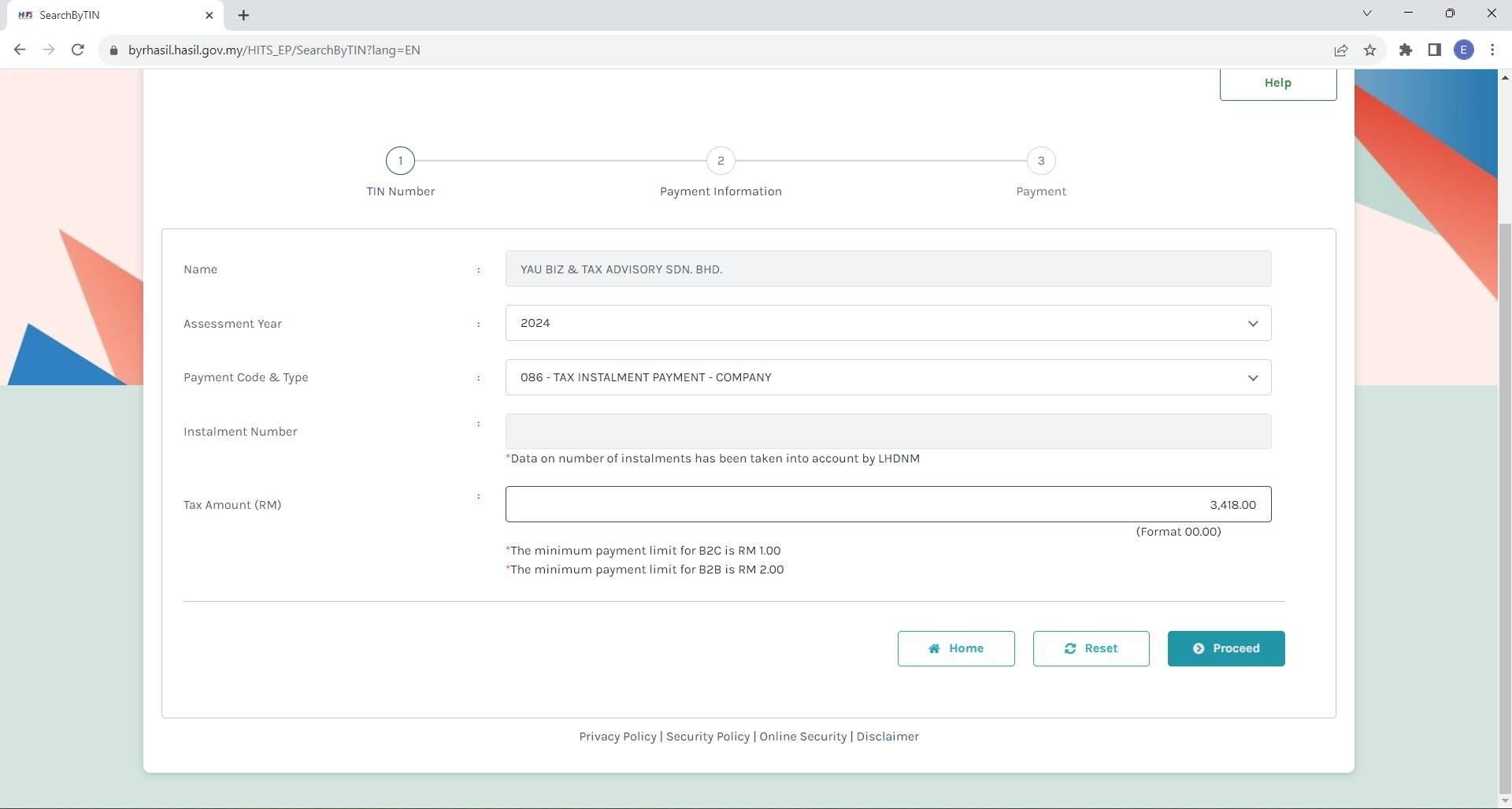Click the Instalment Number field
Screen dimensions: 1512x809
888,431
